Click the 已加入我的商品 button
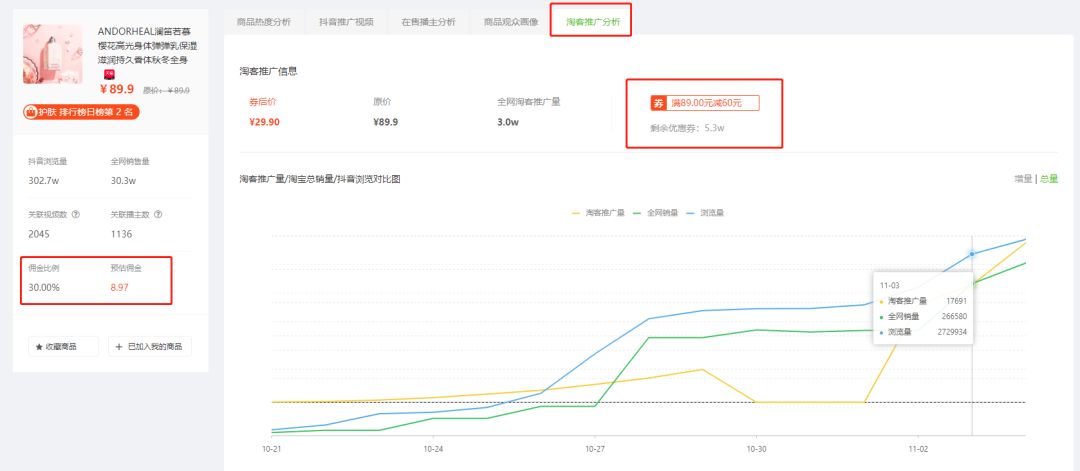Screen dimensions: 1080x471 pos(149,346)
